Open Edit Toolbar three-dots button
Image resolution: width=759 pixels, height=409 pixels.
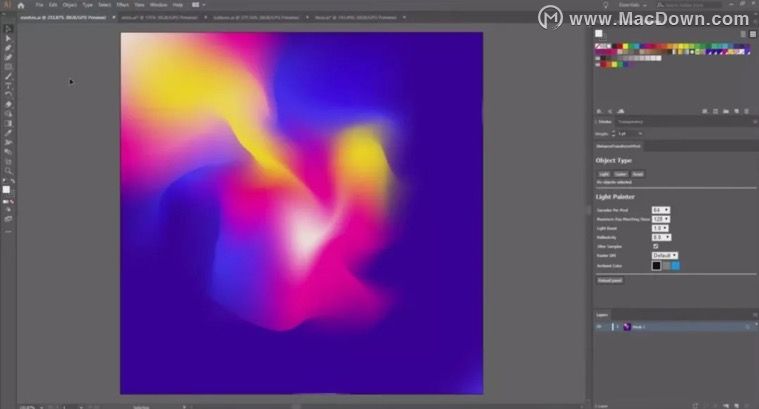8,232
